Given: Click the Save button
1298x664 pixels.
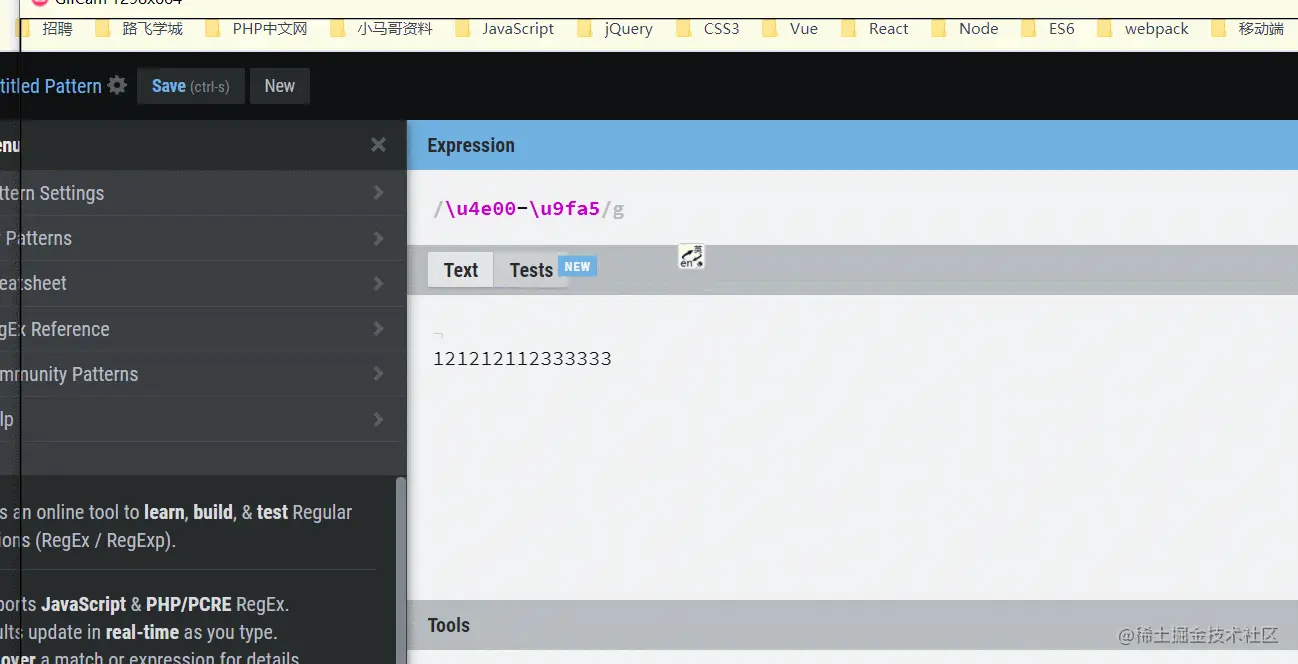Looking at the screenshot, I should click(x=191, y=86).
